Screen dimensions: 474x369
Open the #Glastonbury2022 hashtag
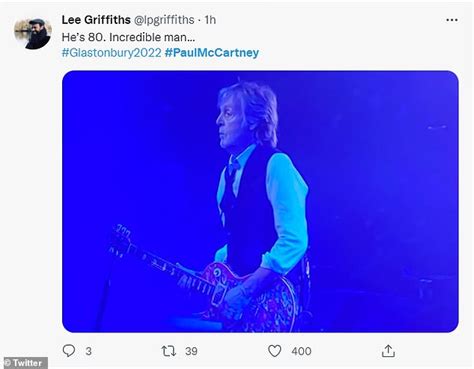coord(112,53)
